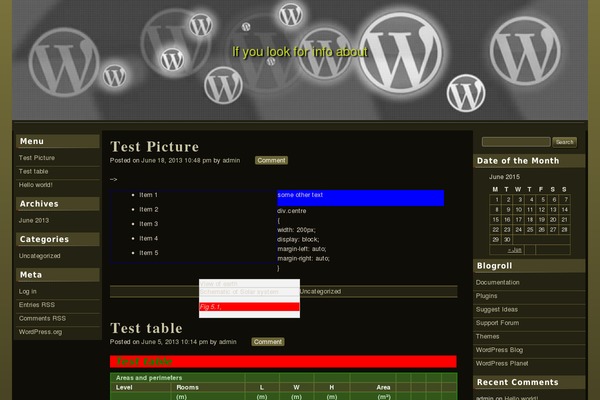Open the WordPress Blog link
This screenshot has width=600, height=400.
[499, 350]
